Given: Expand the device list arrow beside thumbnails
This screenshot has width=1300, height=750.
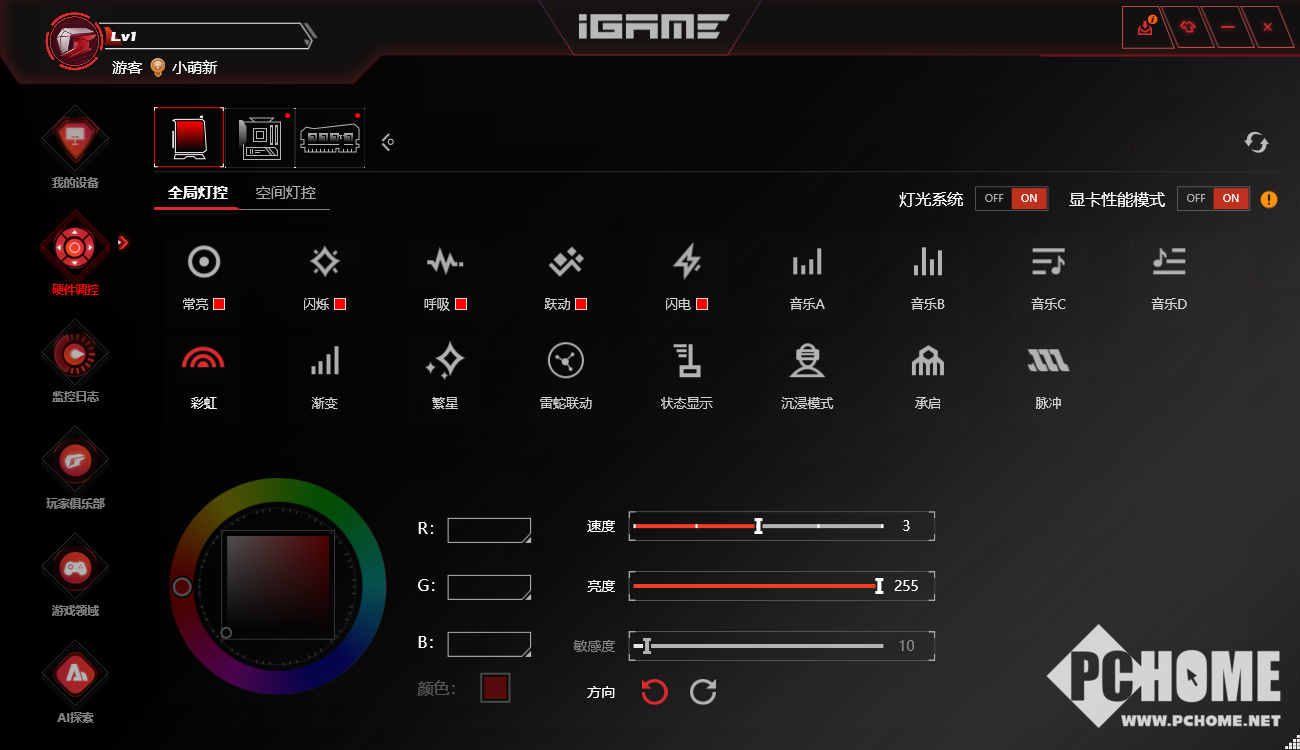Looking at the screenshot, I should (x=388, y=143).
